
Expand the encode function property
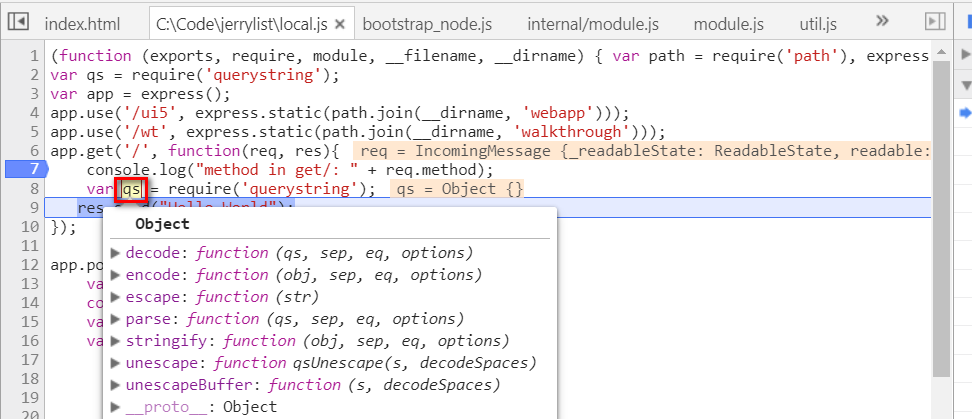click(115, 275)
